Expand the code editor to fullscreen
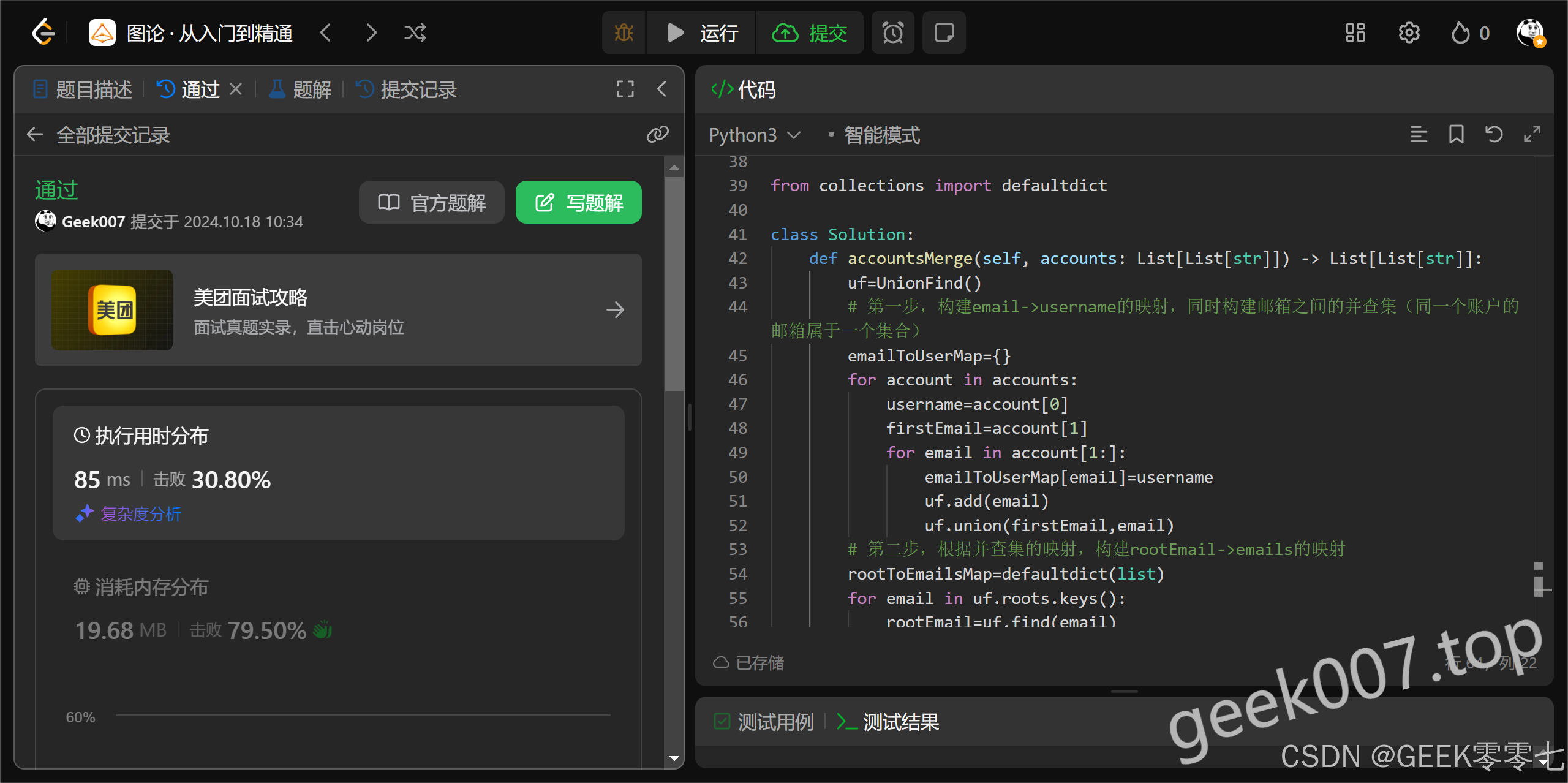This screenshot has width=1568, height=783. tap(1532, 134)
